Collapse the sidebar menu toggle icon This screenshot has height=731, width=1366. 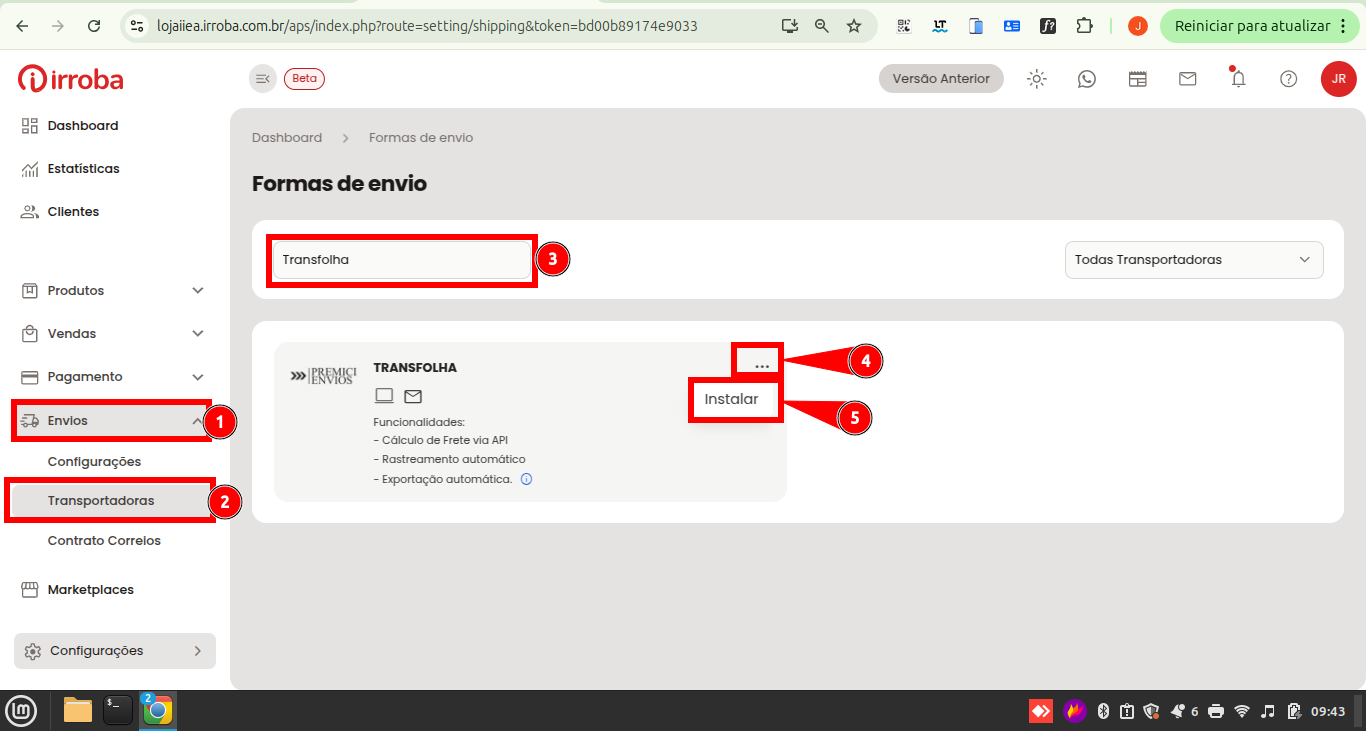[263, 78]
